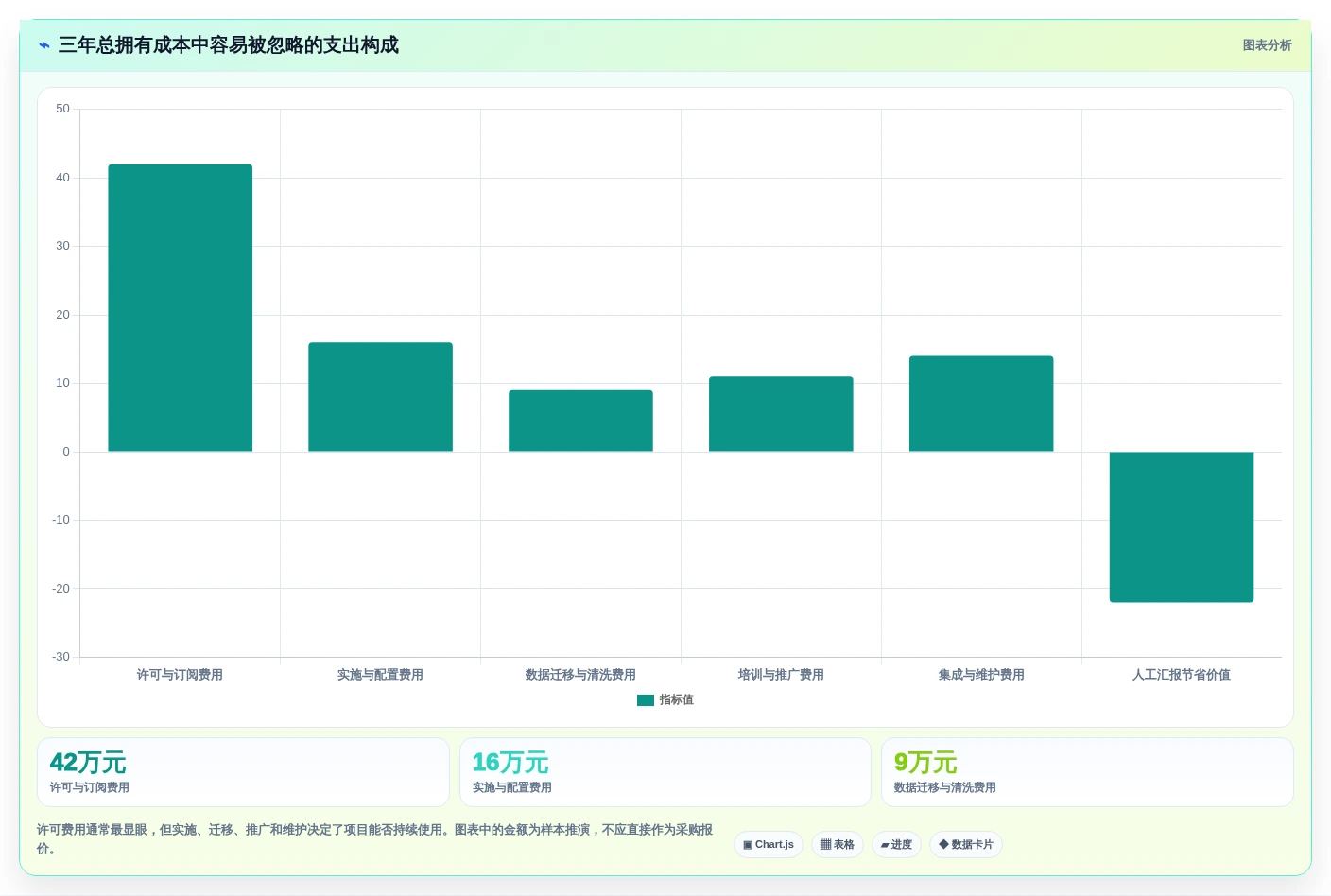Viewport: 1331px width, 896px height.
Task: Click the 数据迁移与清洗费用 x-axis label
Action: point(580,675)
